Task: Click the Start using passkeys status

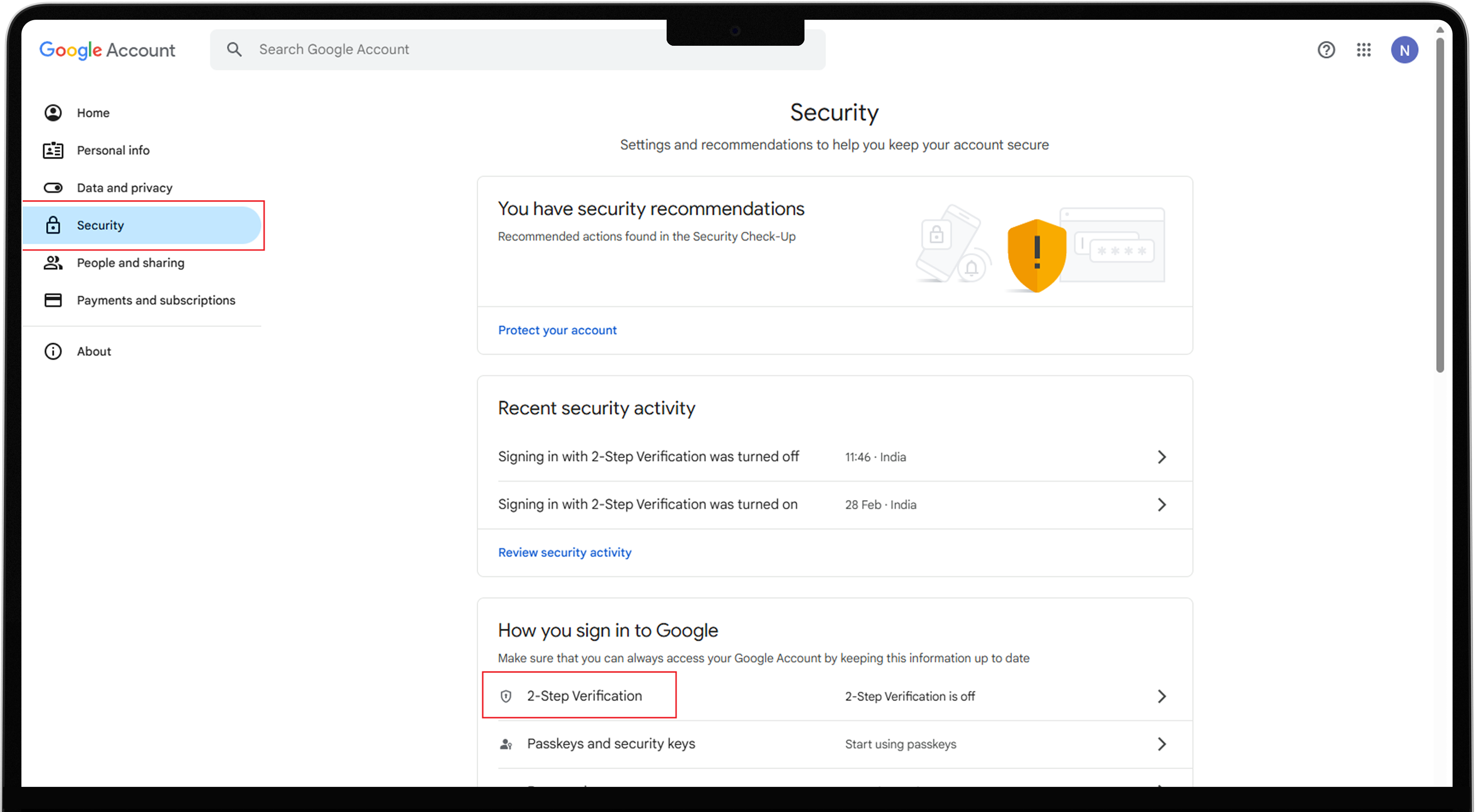Action: [x=900, y=744]
